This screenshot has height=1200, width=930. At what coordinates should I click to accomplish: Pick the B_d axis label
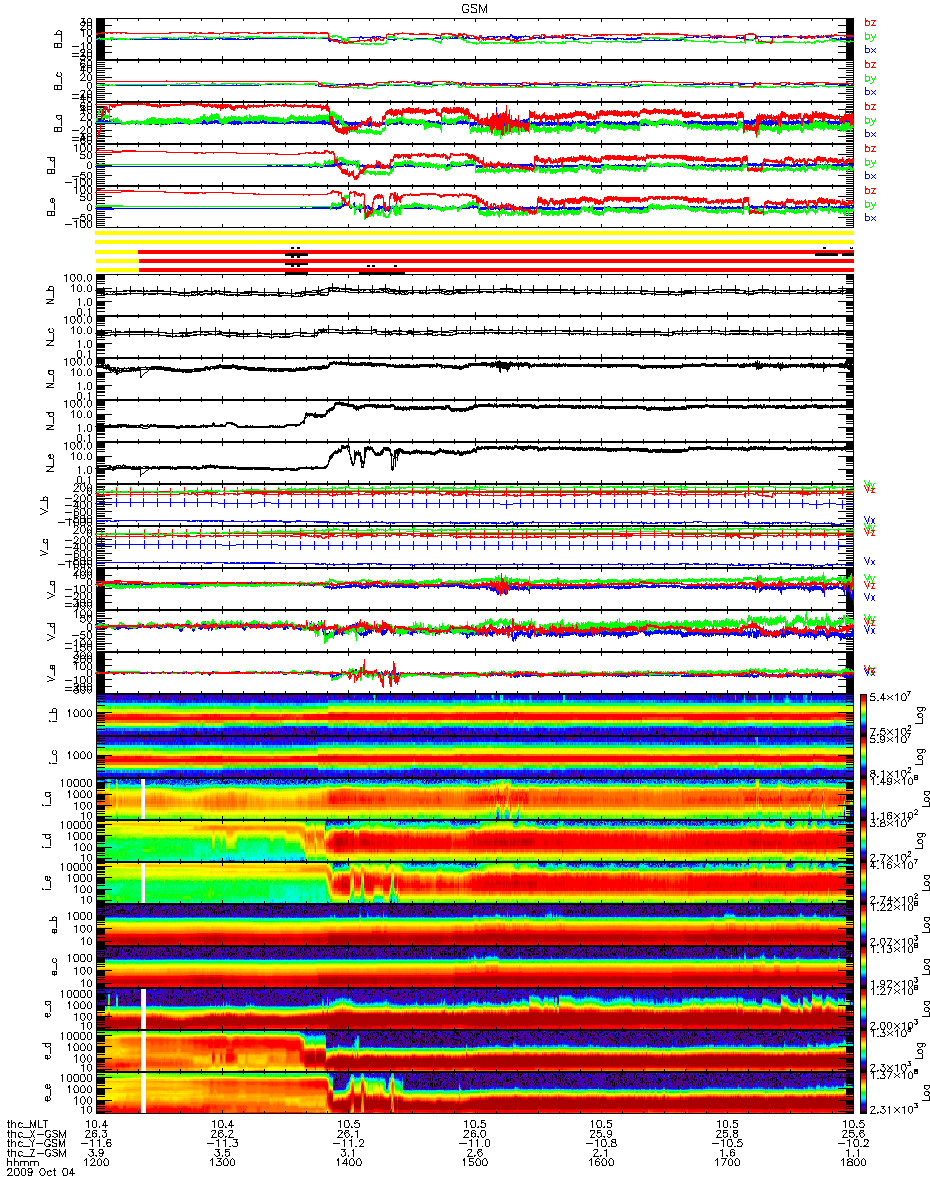[50, 166]
